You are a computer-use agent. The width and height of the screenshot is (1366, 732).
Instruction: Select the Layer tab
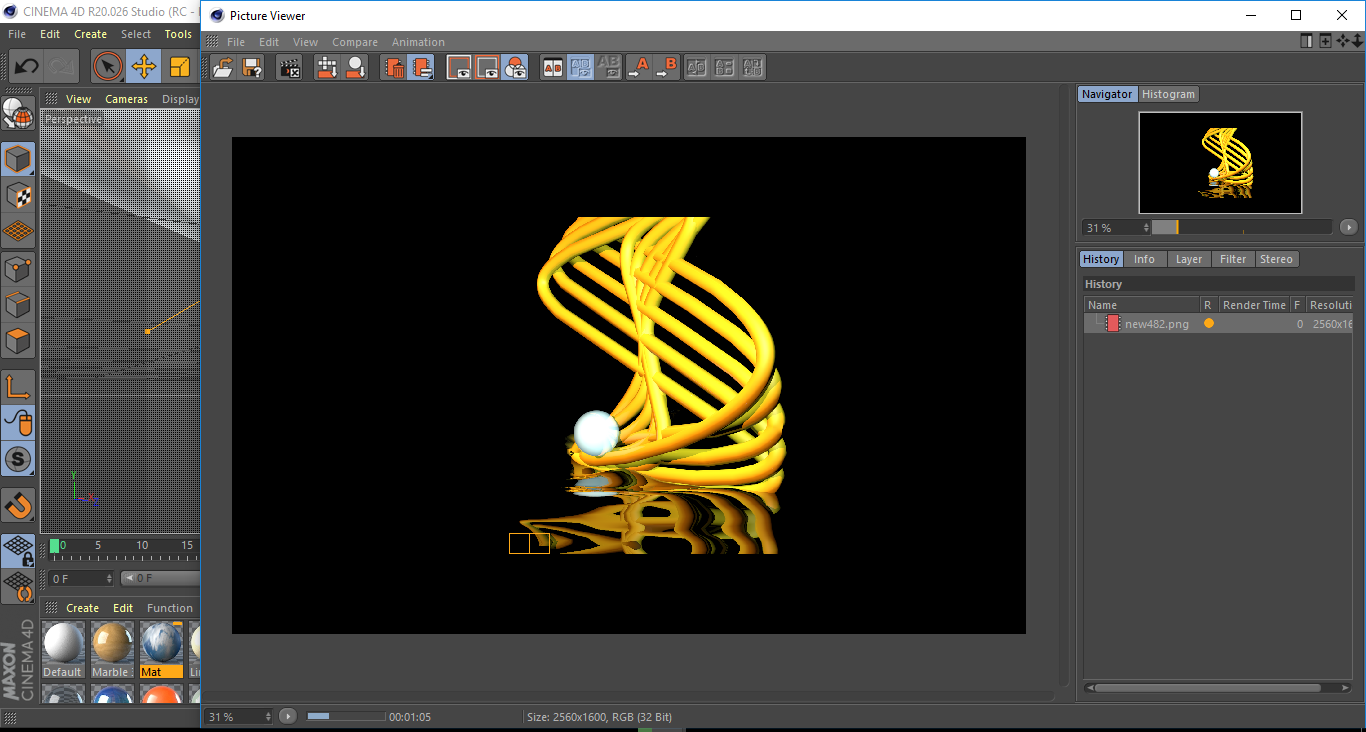coord(1189,259)
